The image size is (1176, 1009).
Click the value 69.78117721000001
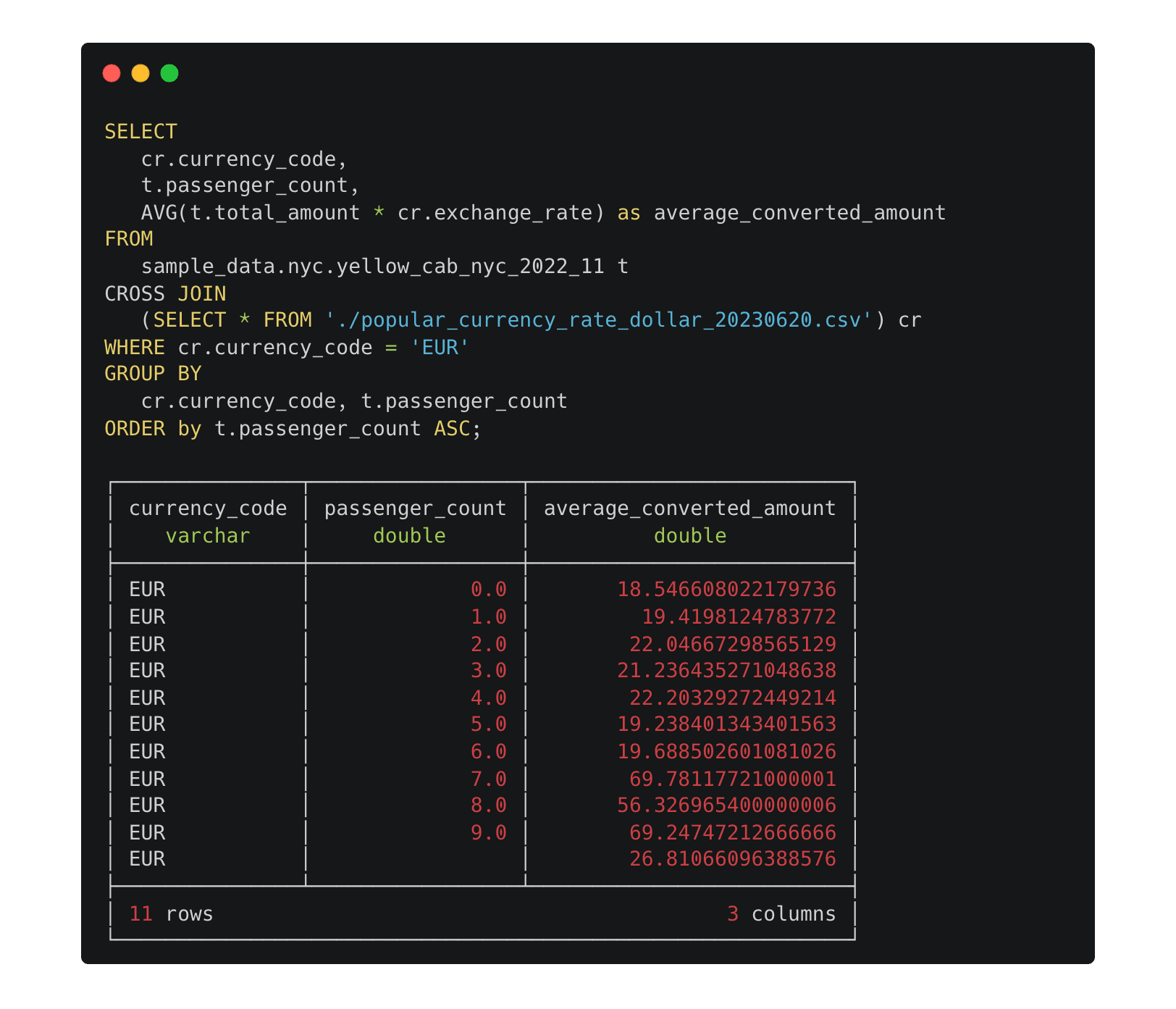(x=733, y=779)
